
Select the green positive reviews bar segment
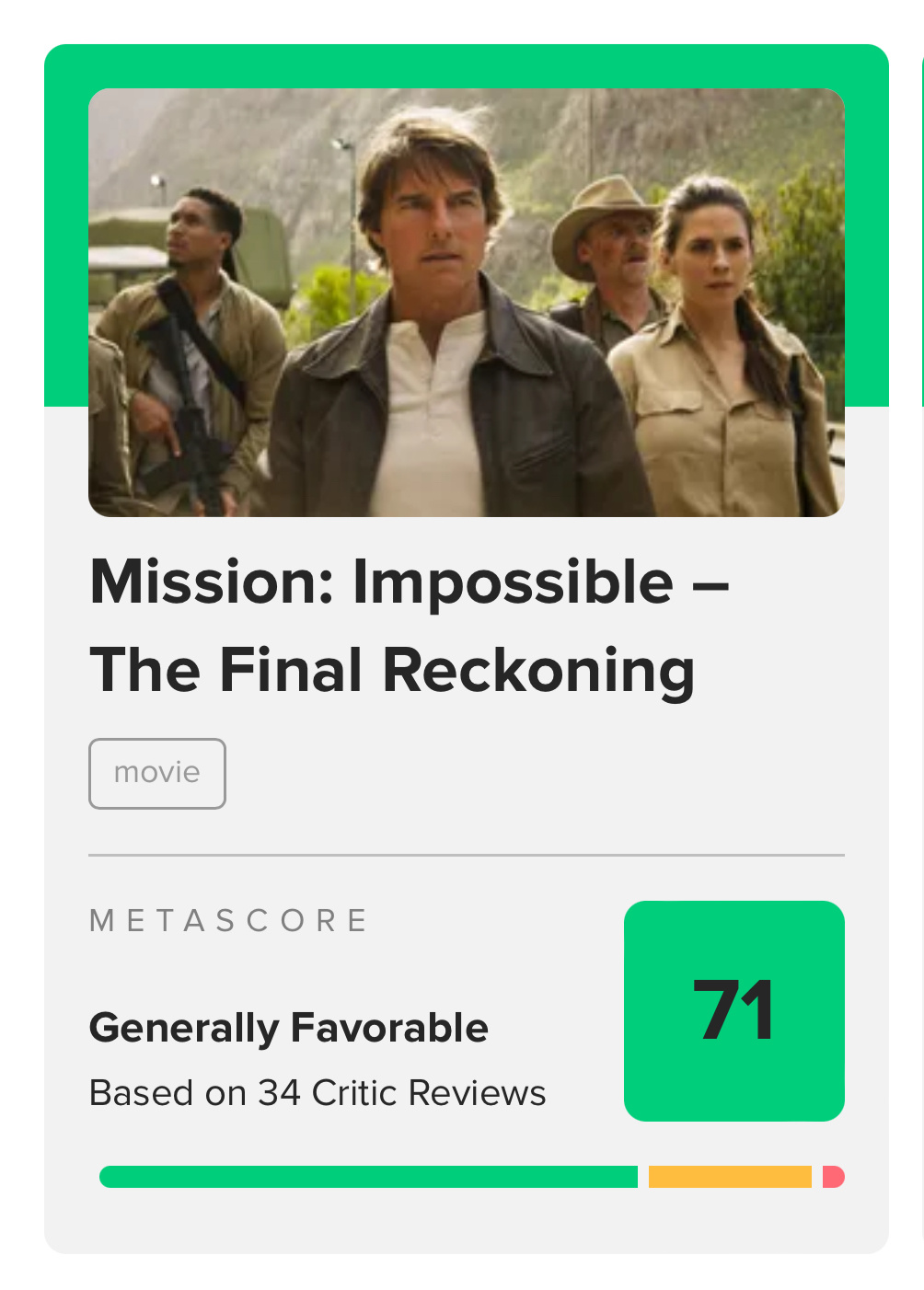(368, 1177)
